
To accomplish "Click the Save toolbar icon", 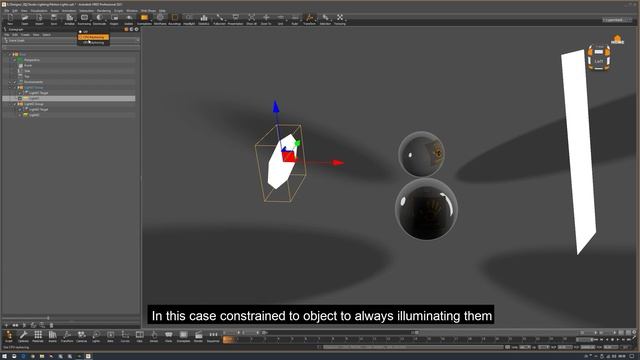I will point(54,19).
